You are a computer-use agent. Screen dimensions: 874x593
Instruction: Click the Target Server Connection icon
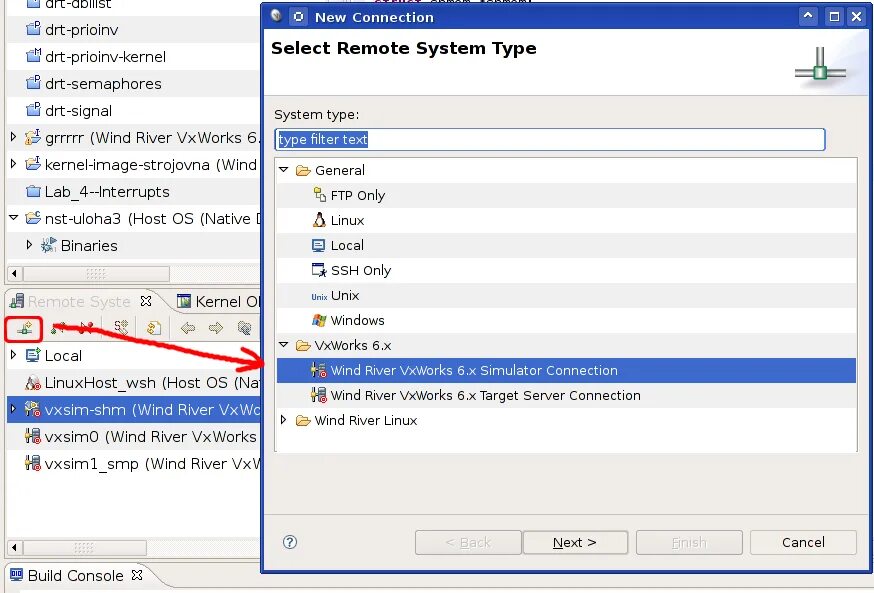(319, 395)
